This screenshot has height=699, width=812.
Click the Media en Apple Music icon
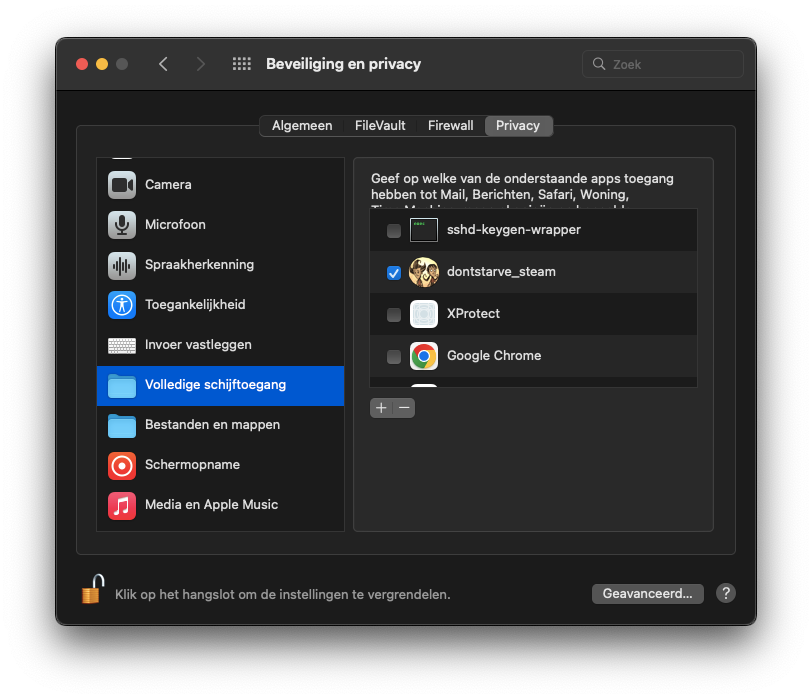pos(122,505)
